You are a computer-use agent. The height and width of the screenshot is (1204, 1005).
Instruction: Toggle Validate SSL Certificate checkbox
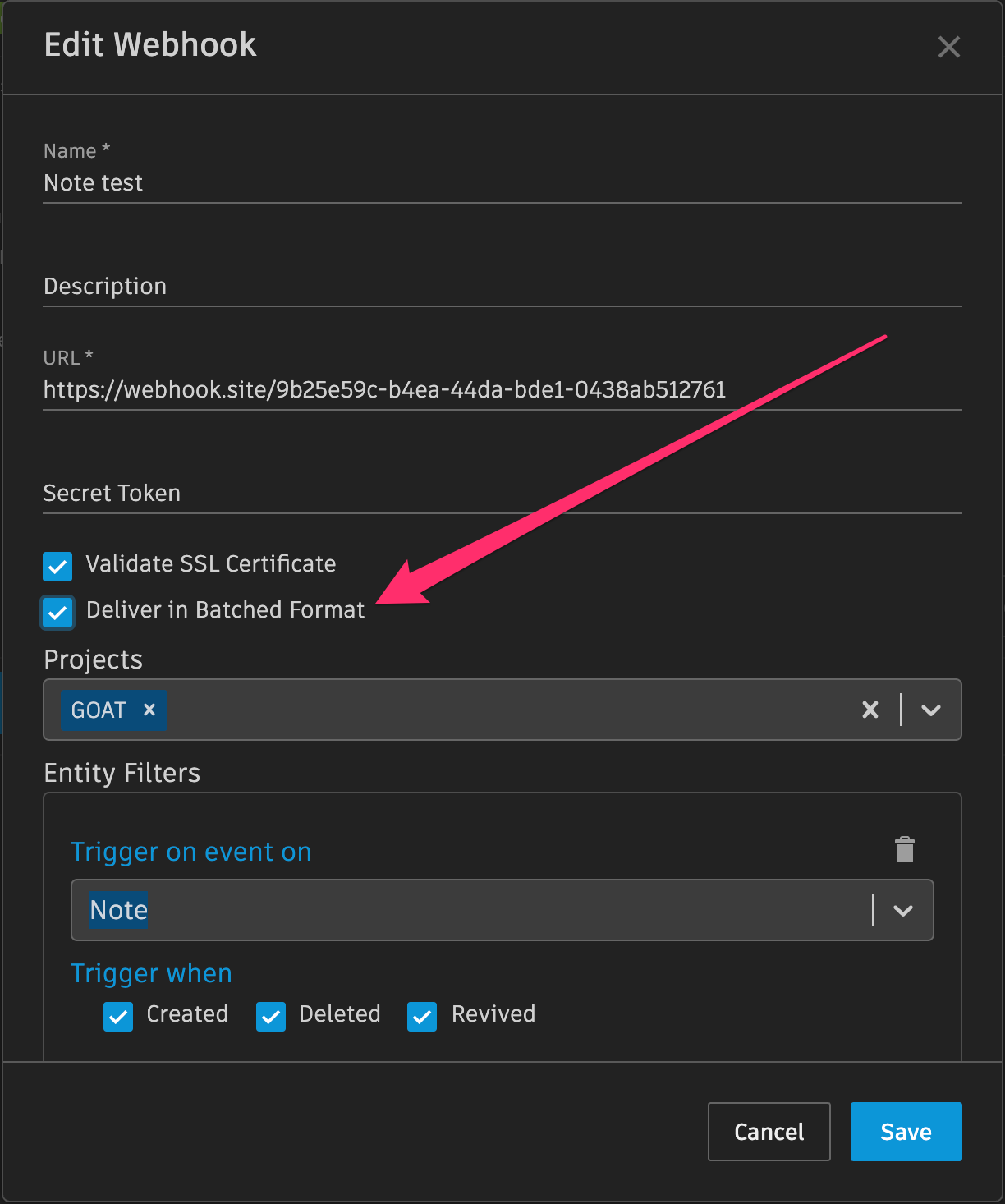57,566
